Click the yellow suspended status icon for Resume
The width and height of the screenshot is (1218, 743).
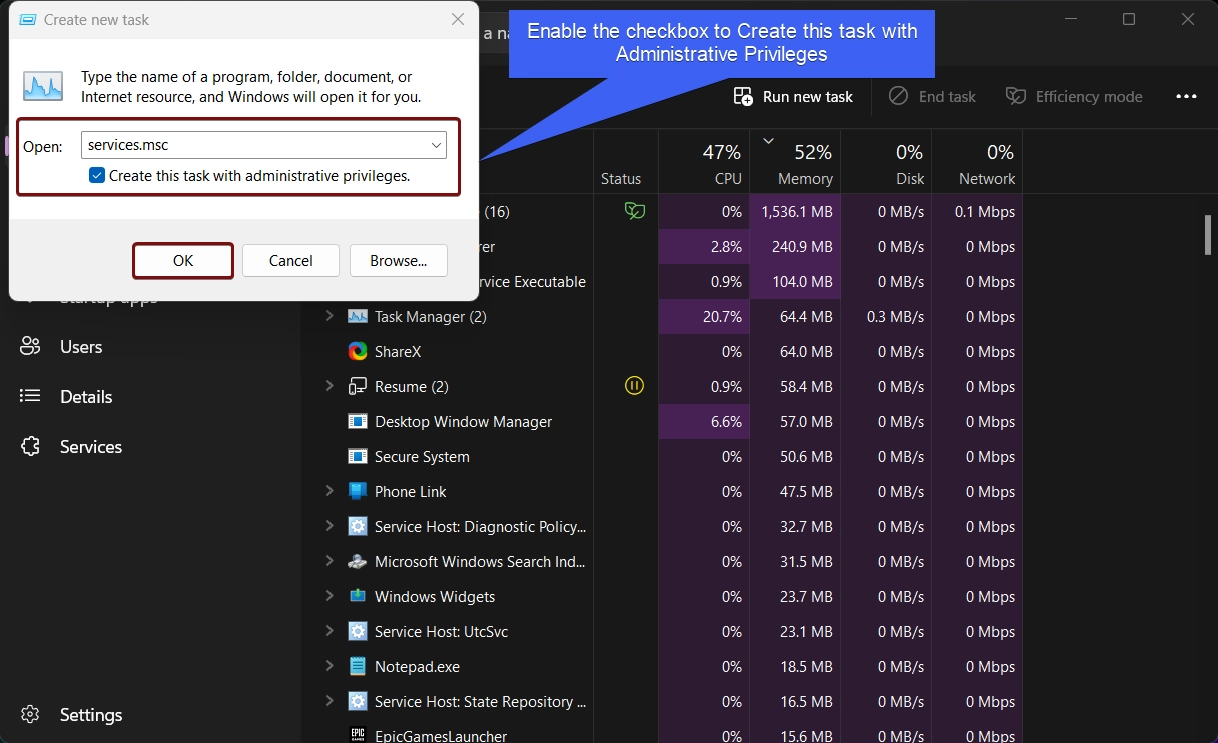click(634, 386)
